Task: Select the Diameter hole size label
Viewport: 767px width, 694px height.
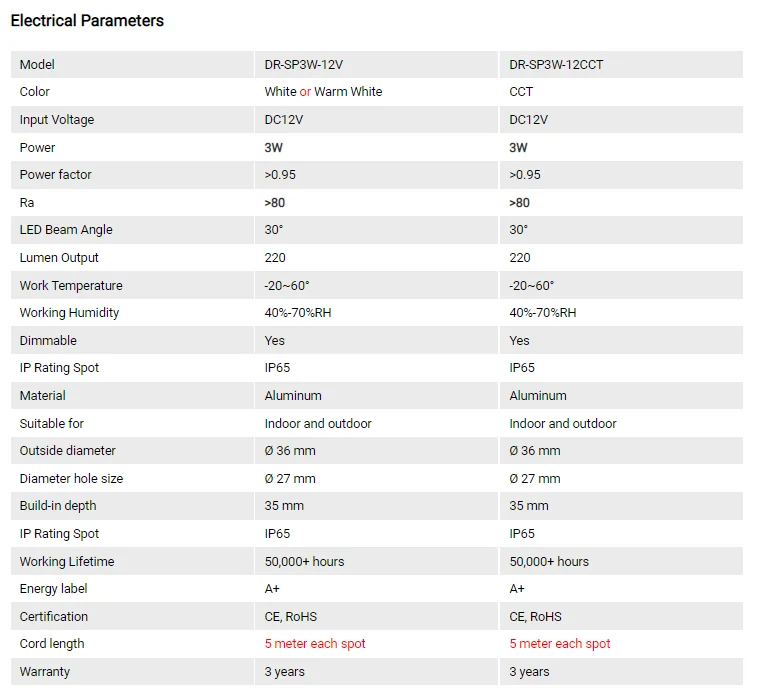Action: point(72,479)
